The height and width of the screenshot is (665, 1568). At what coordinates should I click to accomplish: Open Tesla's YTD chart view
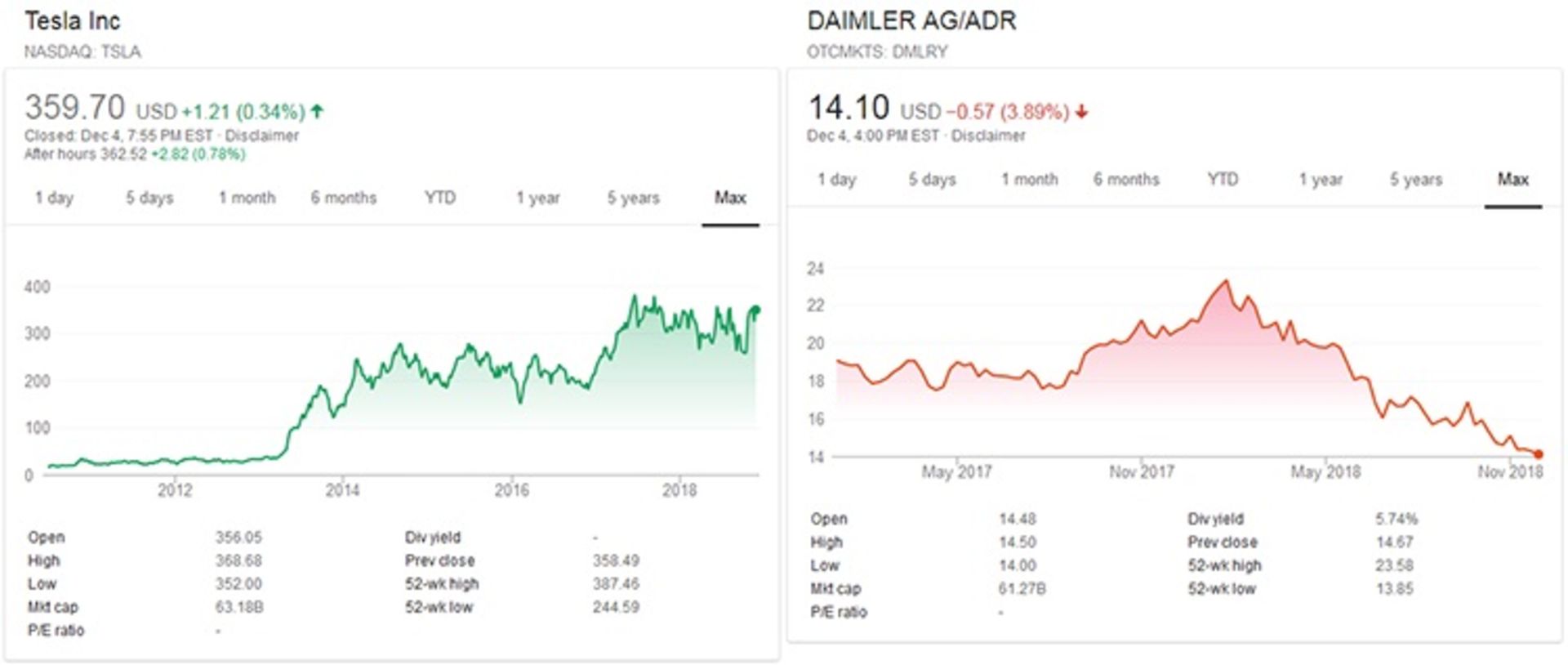point(439,198)
